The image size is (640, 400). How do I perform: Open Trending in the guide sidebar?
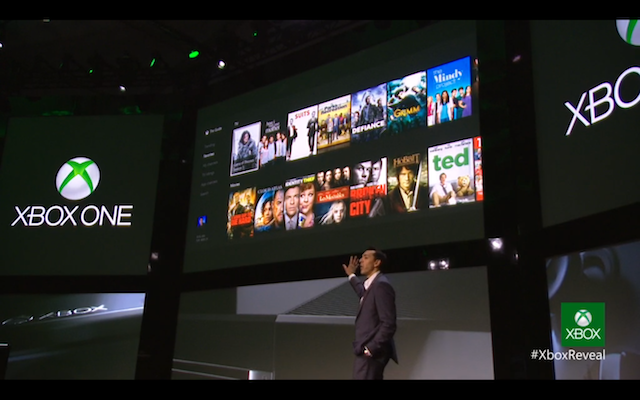point(209,145)
